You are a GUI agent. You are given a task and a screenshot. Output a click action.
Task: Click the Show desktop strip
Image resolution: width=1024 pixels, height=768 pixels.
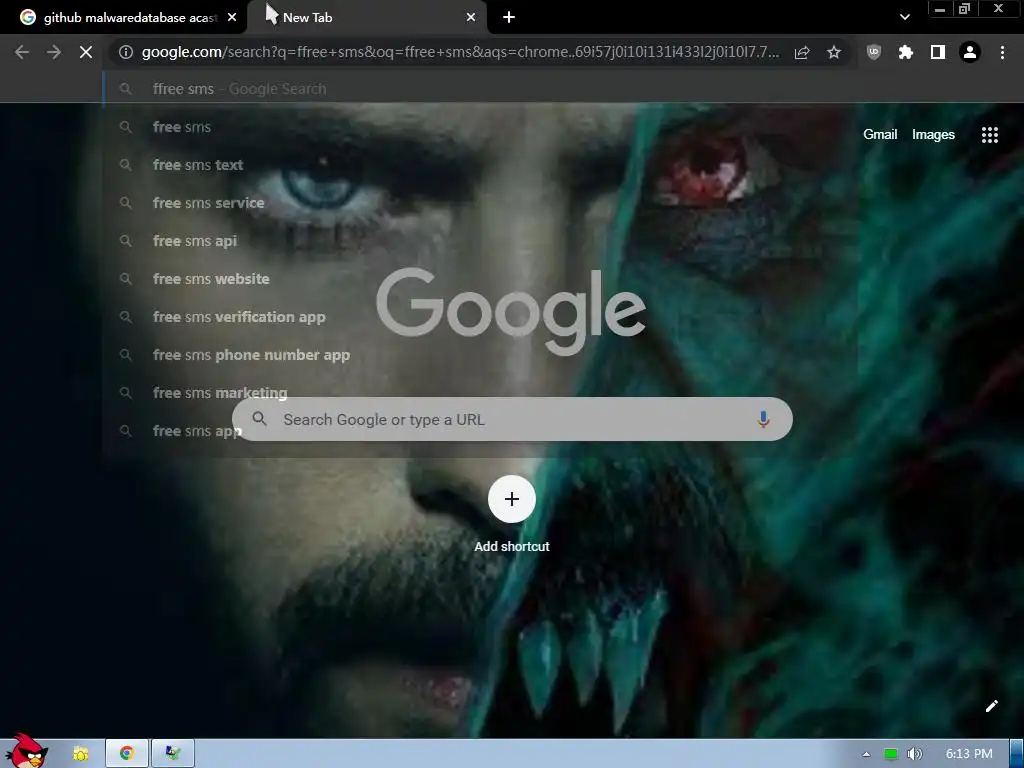[1017, 754]
